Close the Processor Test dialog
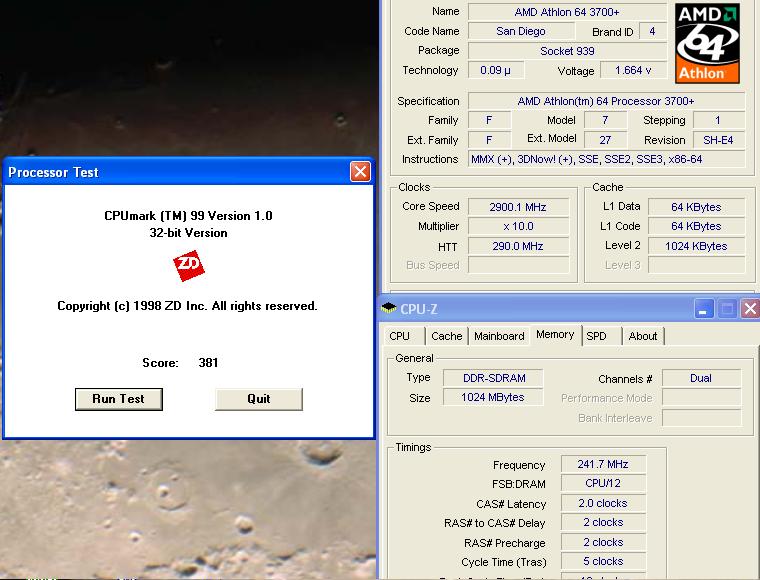This screenshot has width=760, height=580. click(x=360, y=172)
